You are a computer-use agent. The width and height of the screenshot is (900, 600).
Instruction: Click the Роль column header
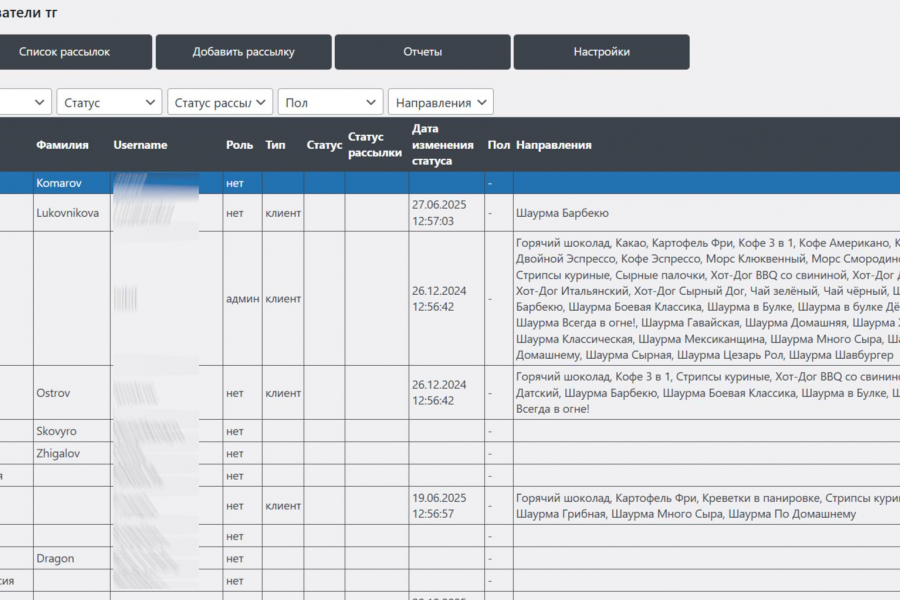[x=239, y=145]
